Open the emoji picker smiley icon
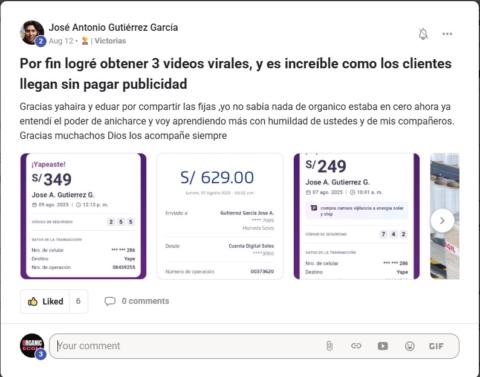This screenshot has width=480, height=377. [410, 346]
